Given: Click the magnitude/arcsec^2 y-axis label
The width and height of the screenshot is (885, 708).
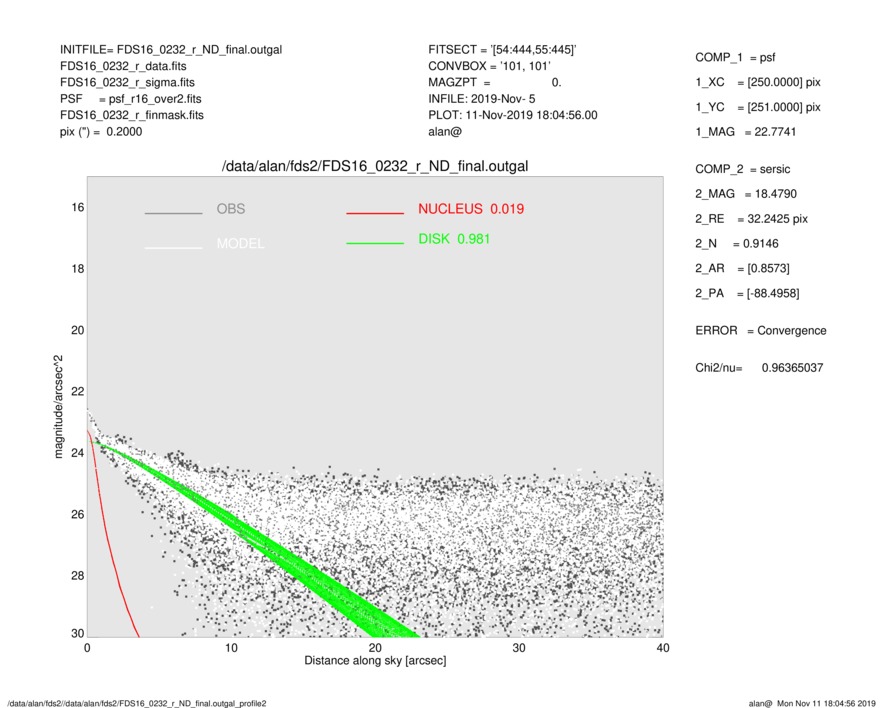Looking at the screenshot, I should [58, 407].
